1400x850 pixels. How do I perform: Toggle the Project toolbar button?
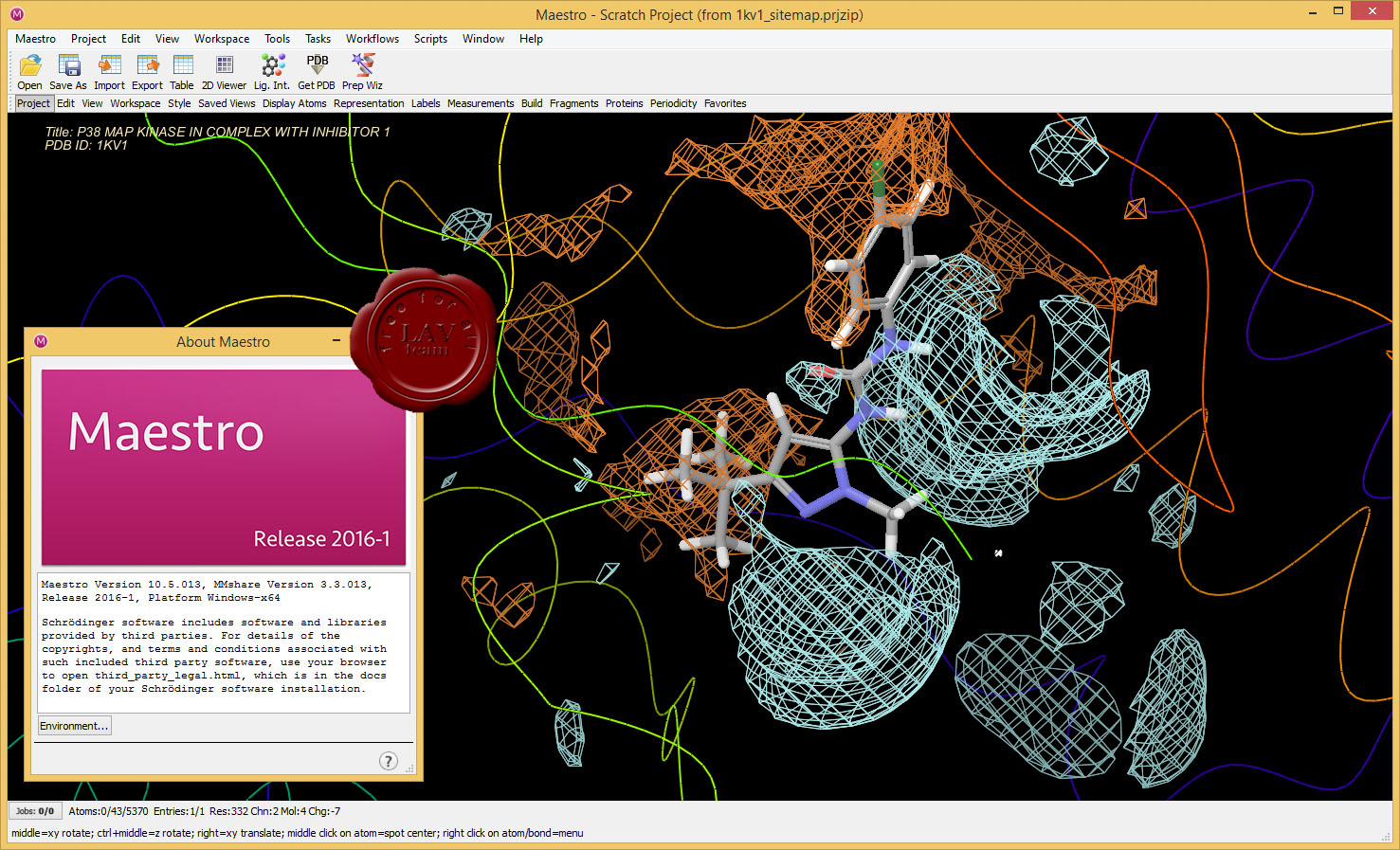click(33, 103)
